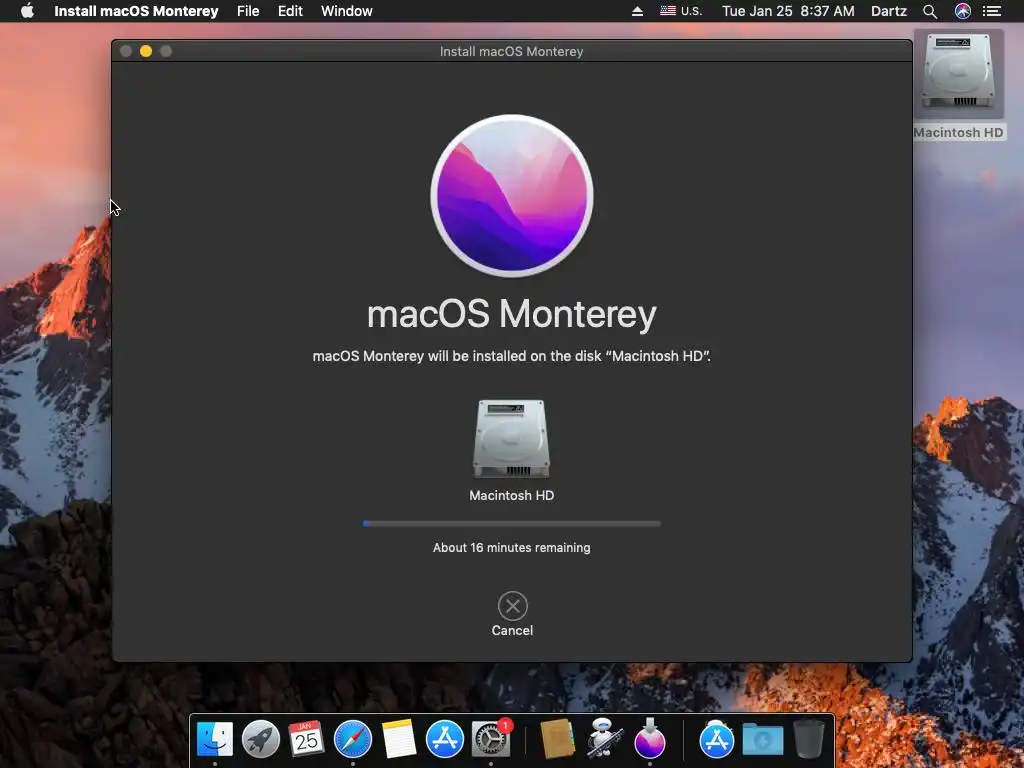Click the 'macOS Monterey' heading
1024x768 pixels.
(511, 314)
